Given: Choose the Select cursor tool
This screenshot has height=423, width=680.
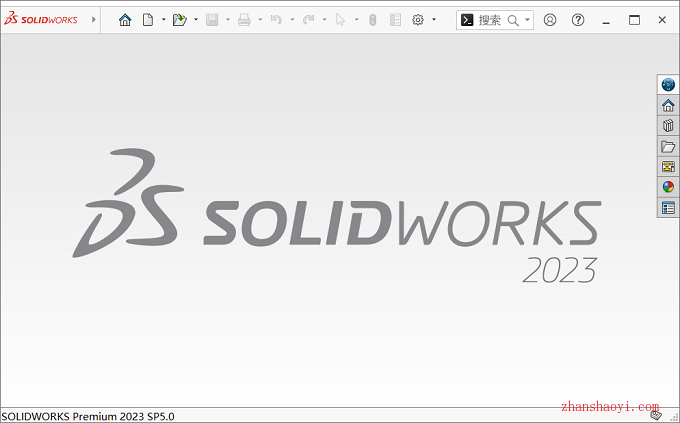Looking at the screenshot, I should coord(340,20).
